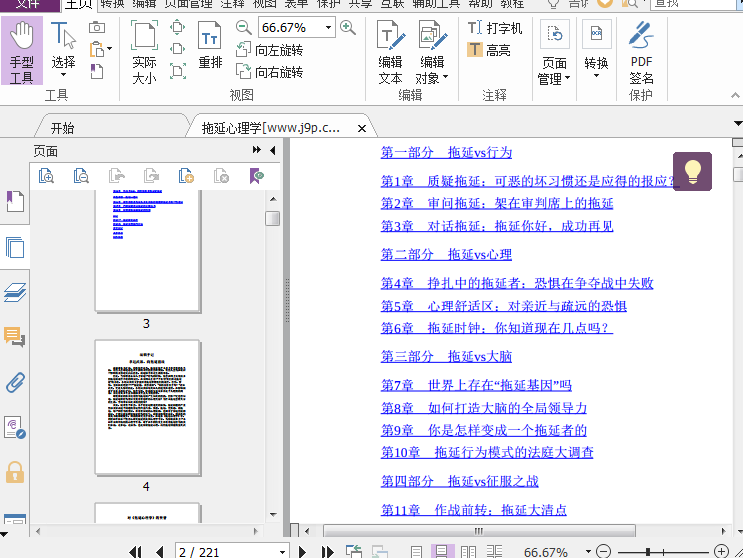743x558 pixels.
Task: Open link 第三部分 拖延vs大脑
Action: coord(446,356)
